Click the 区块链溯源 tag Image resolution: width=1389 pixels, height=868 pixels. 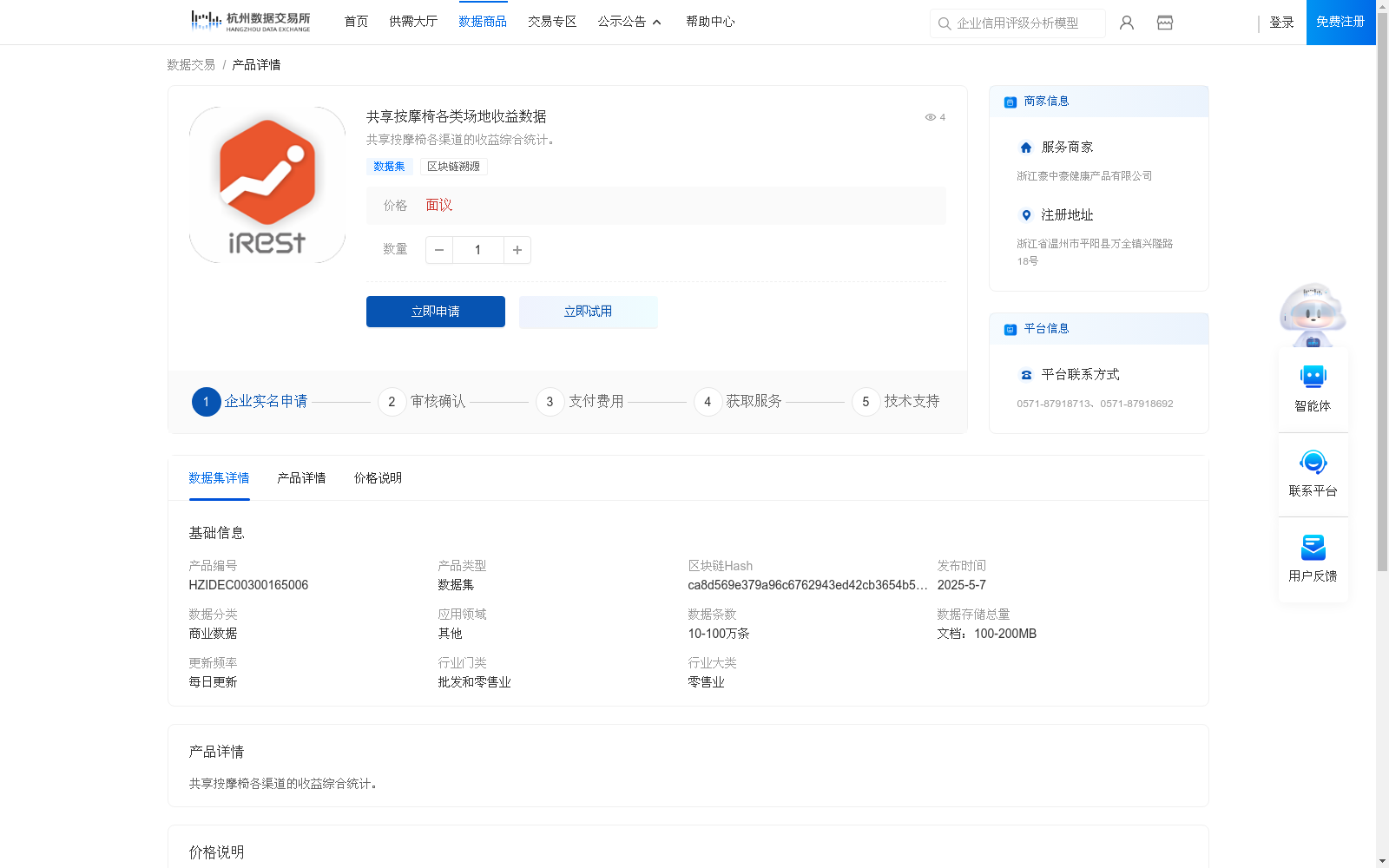click(x=453, y=167)
